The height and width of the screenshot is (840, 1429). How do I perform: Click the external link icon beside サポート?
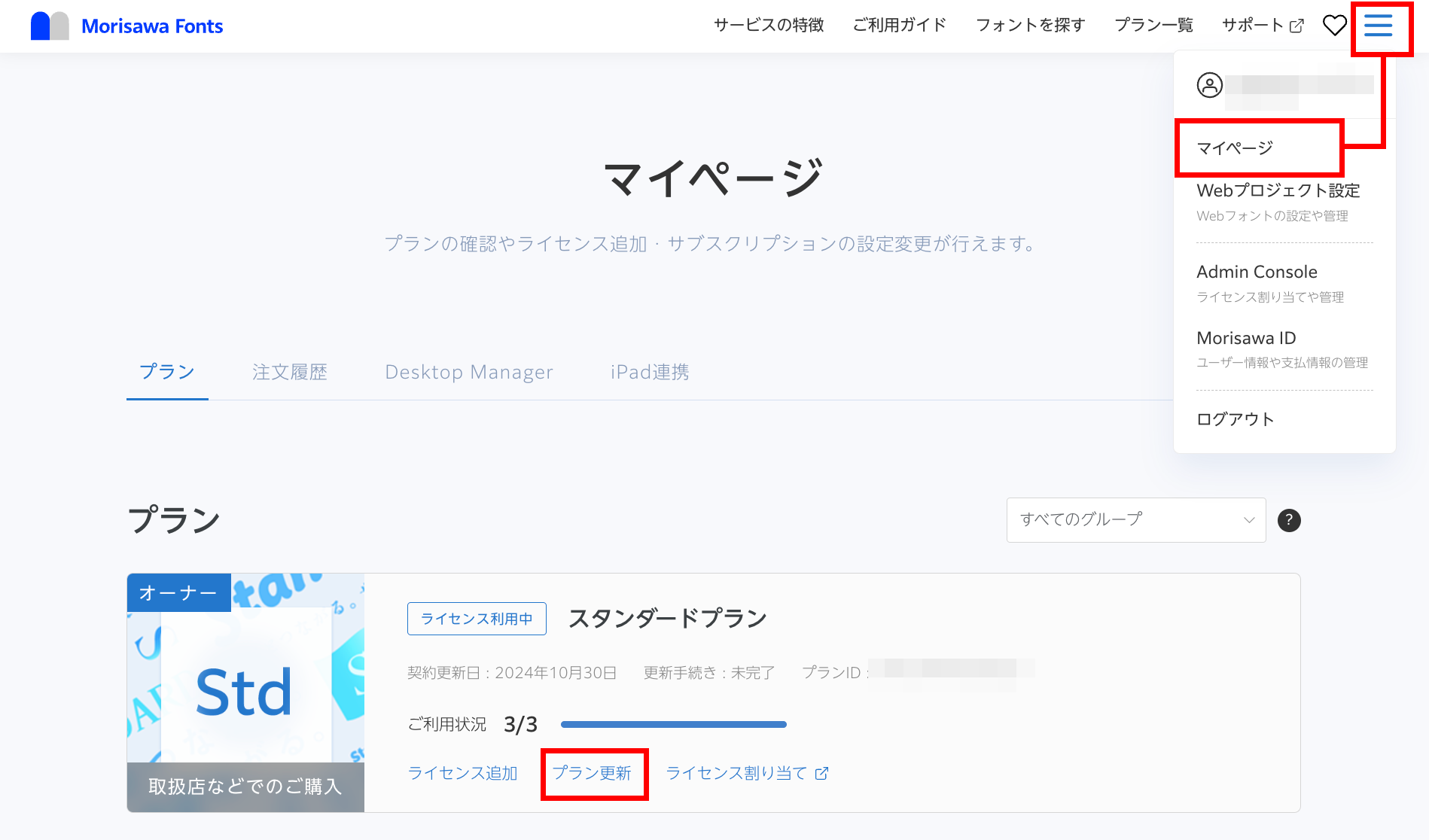[1296, 26]
